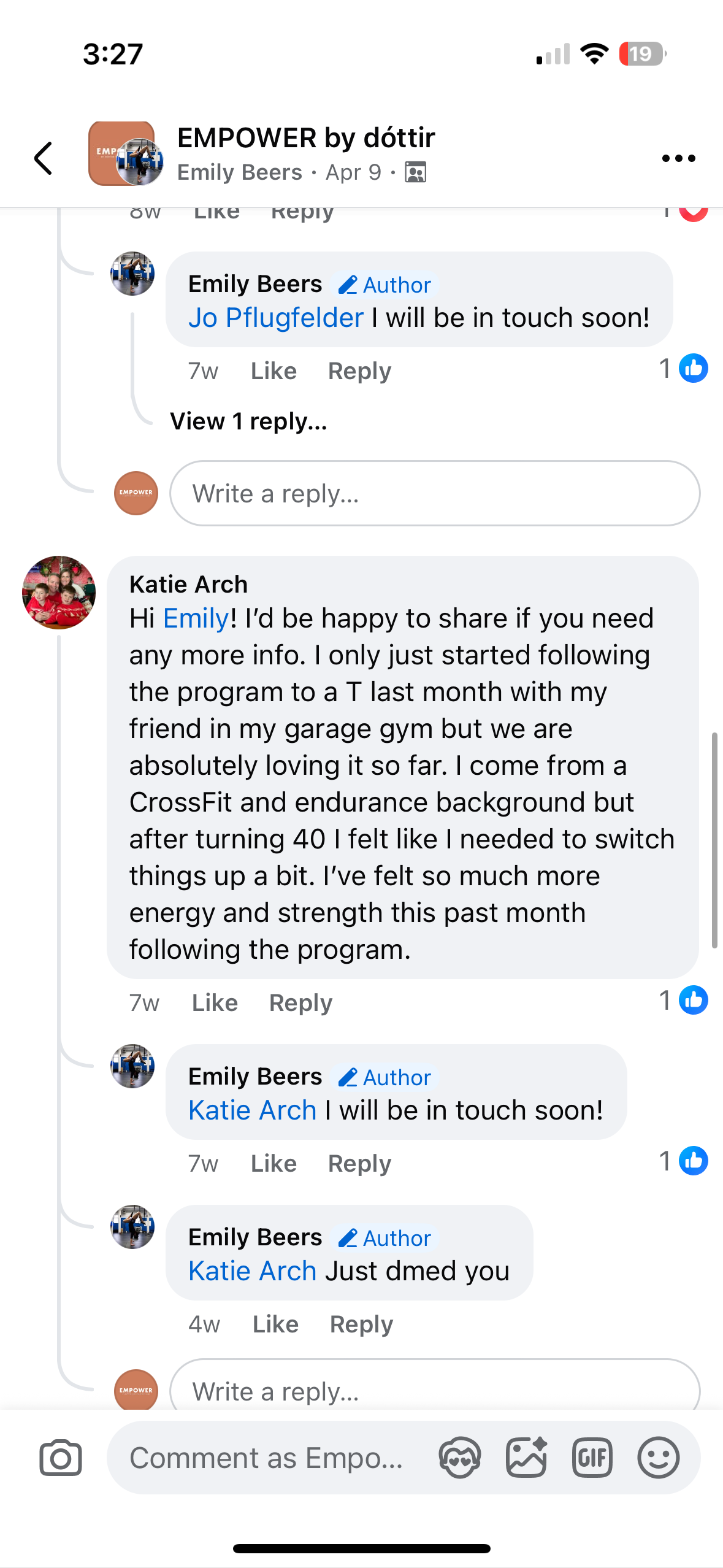
Task: Tap the Emily mention in Katie's comment
Action: [x=196, y=618]
